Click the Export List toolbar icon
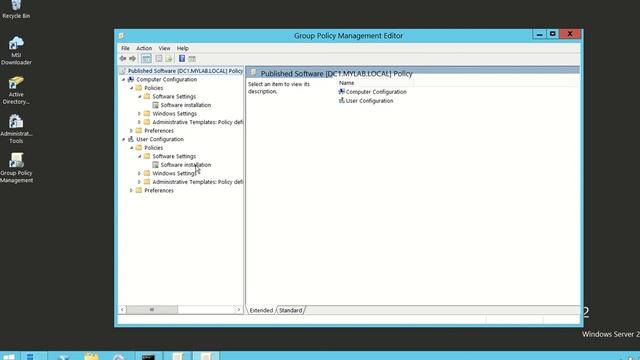Screen dimensions: 640x360 tap(169, 59)
